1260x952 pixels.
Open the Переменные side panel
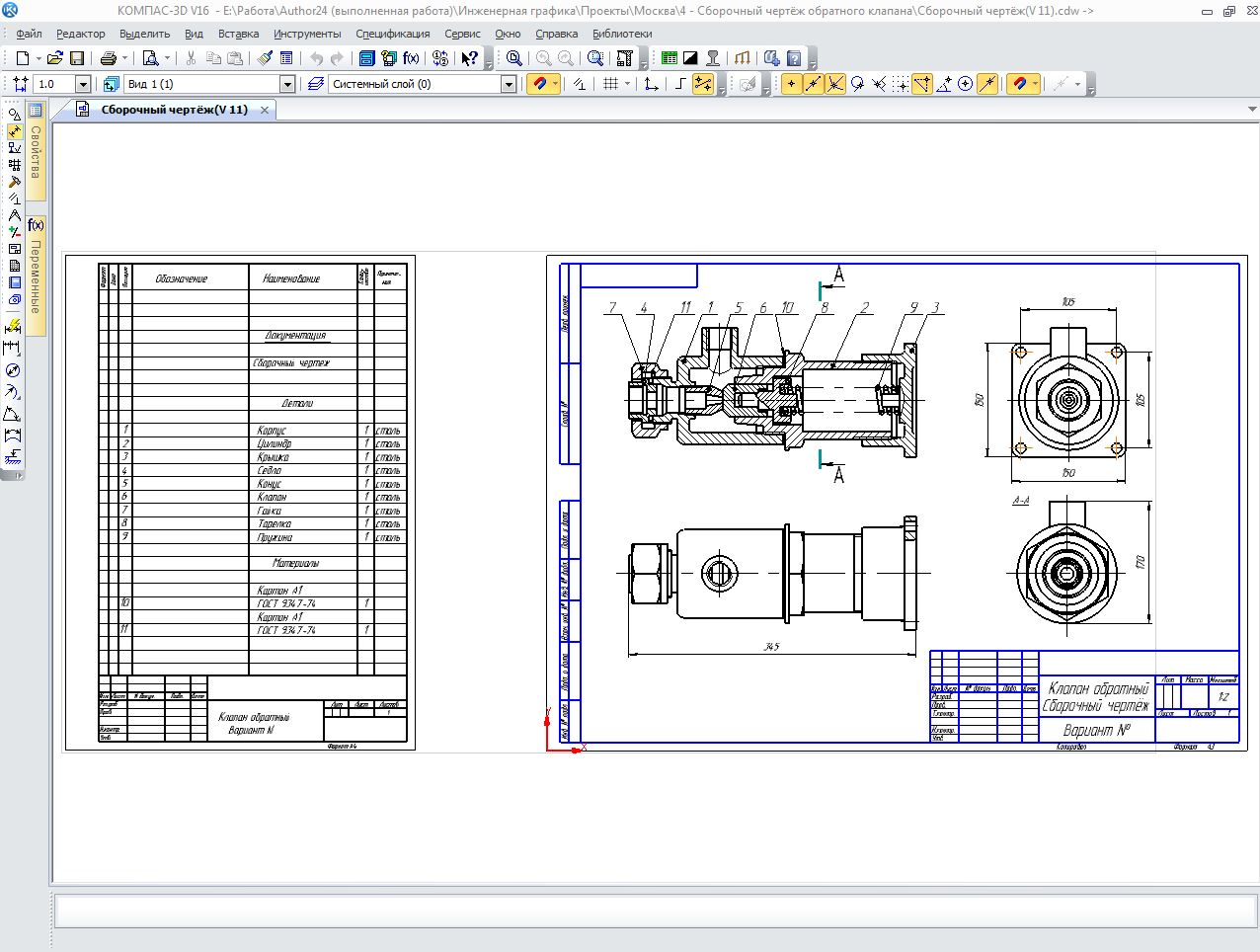36,276
